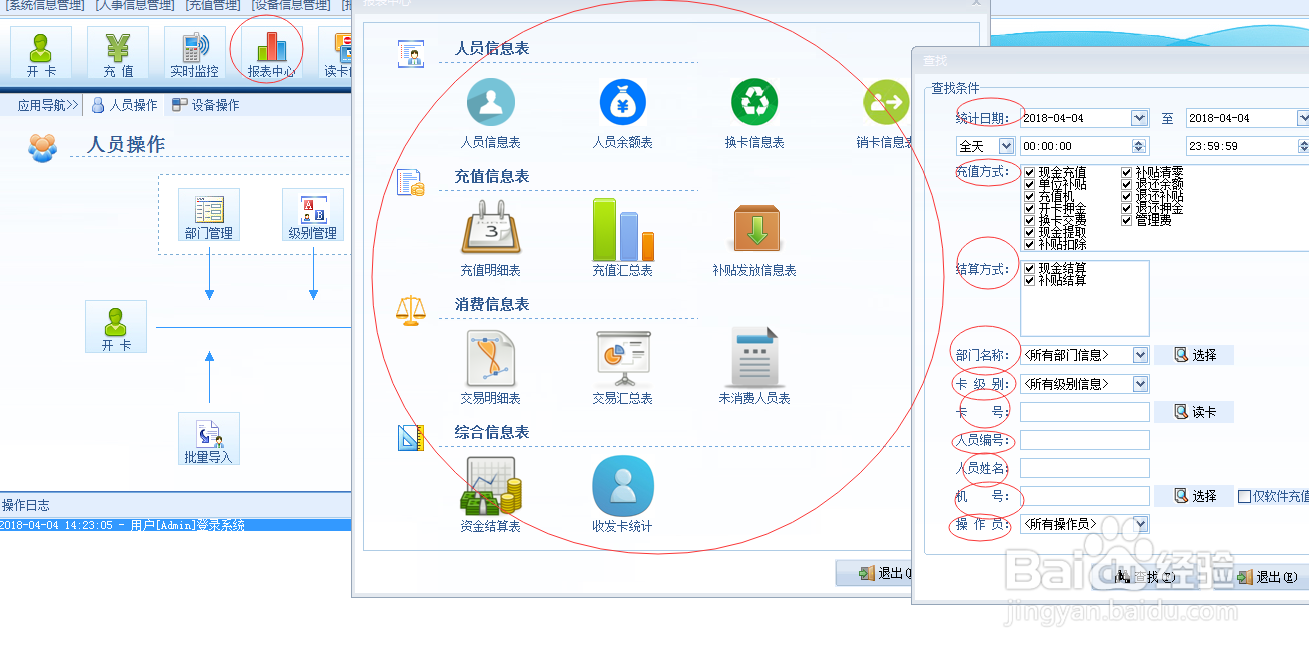1309x656 pixels.
Task: Enable the 仅软件充值 checkbox
Action: pyautogui.click(x=1244, y=496)
